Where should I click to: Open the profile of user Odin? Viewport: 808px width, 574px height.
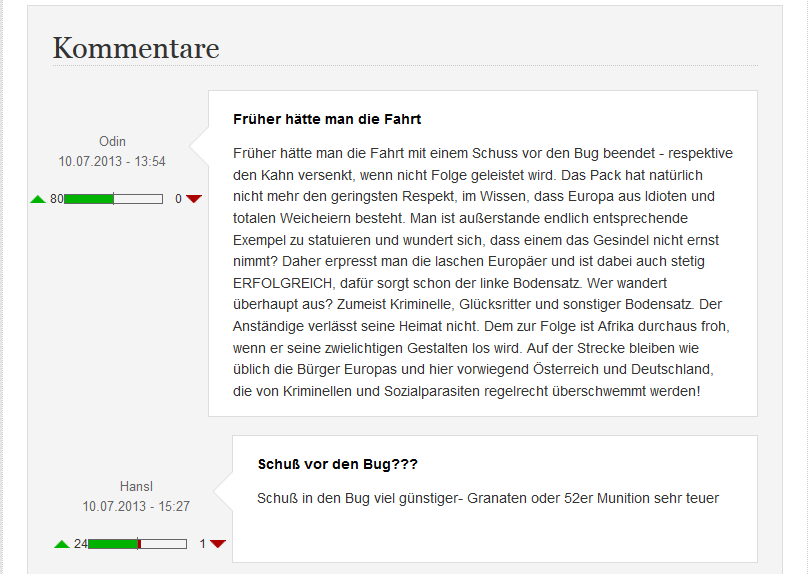click(112, 141)
